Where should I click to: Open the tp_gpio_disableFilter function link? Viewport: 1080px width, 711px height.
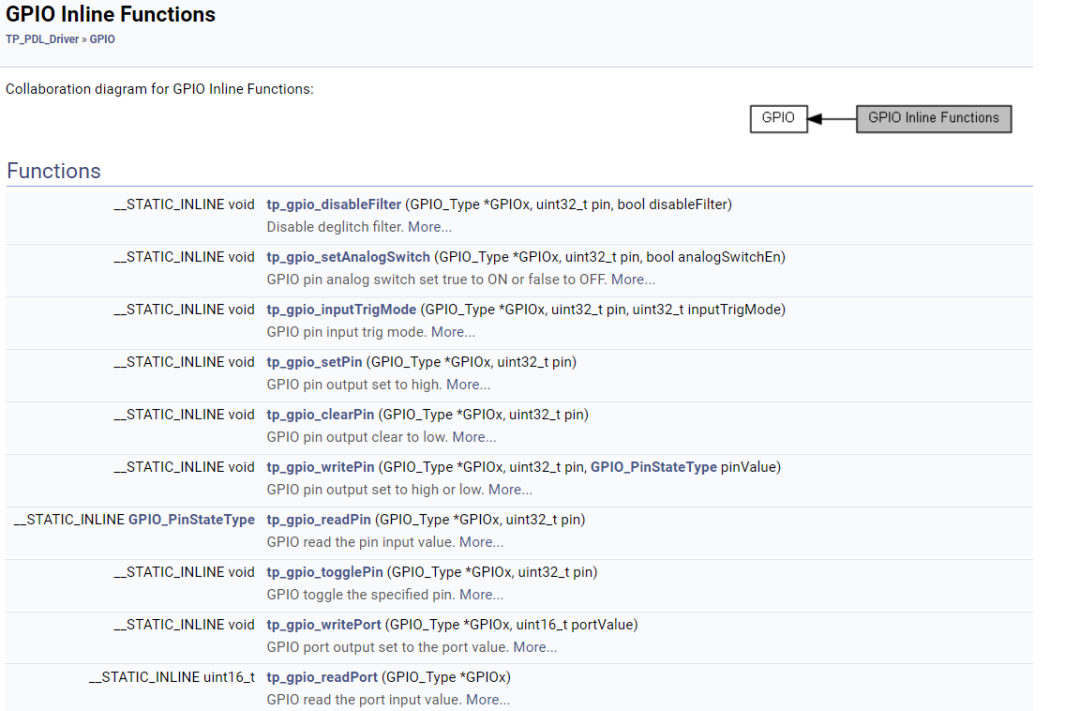pos(333,205)
